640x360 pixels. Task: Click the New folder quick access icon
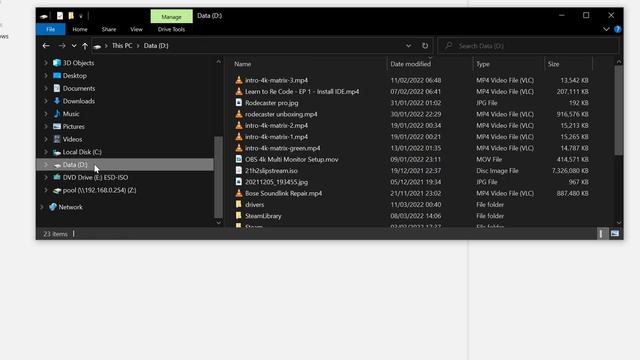[x=71, y=16]
